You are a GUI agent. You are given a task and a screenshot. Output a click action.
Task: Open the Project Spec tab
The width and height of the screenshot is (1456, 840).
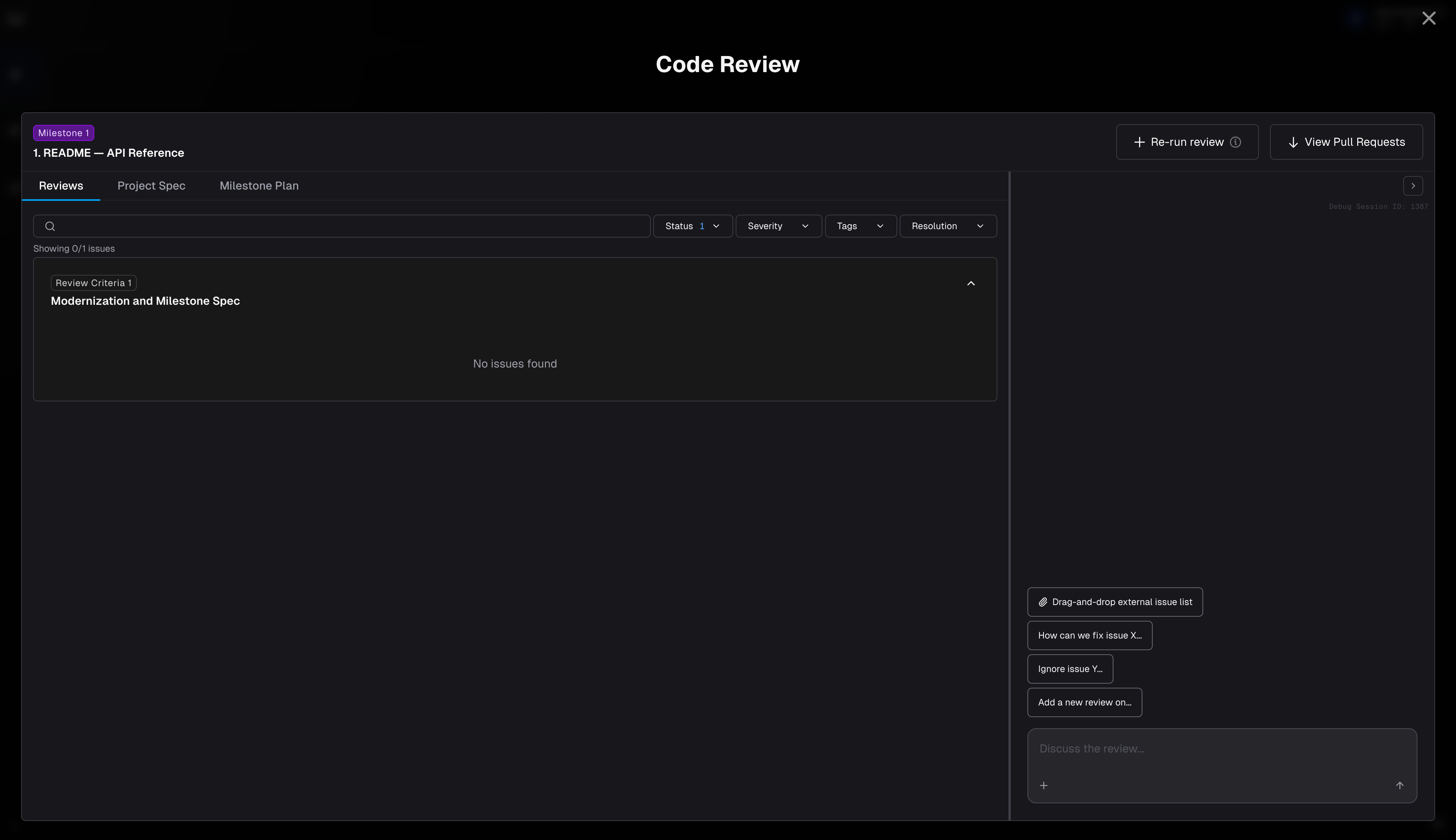(x=151, y=186)
